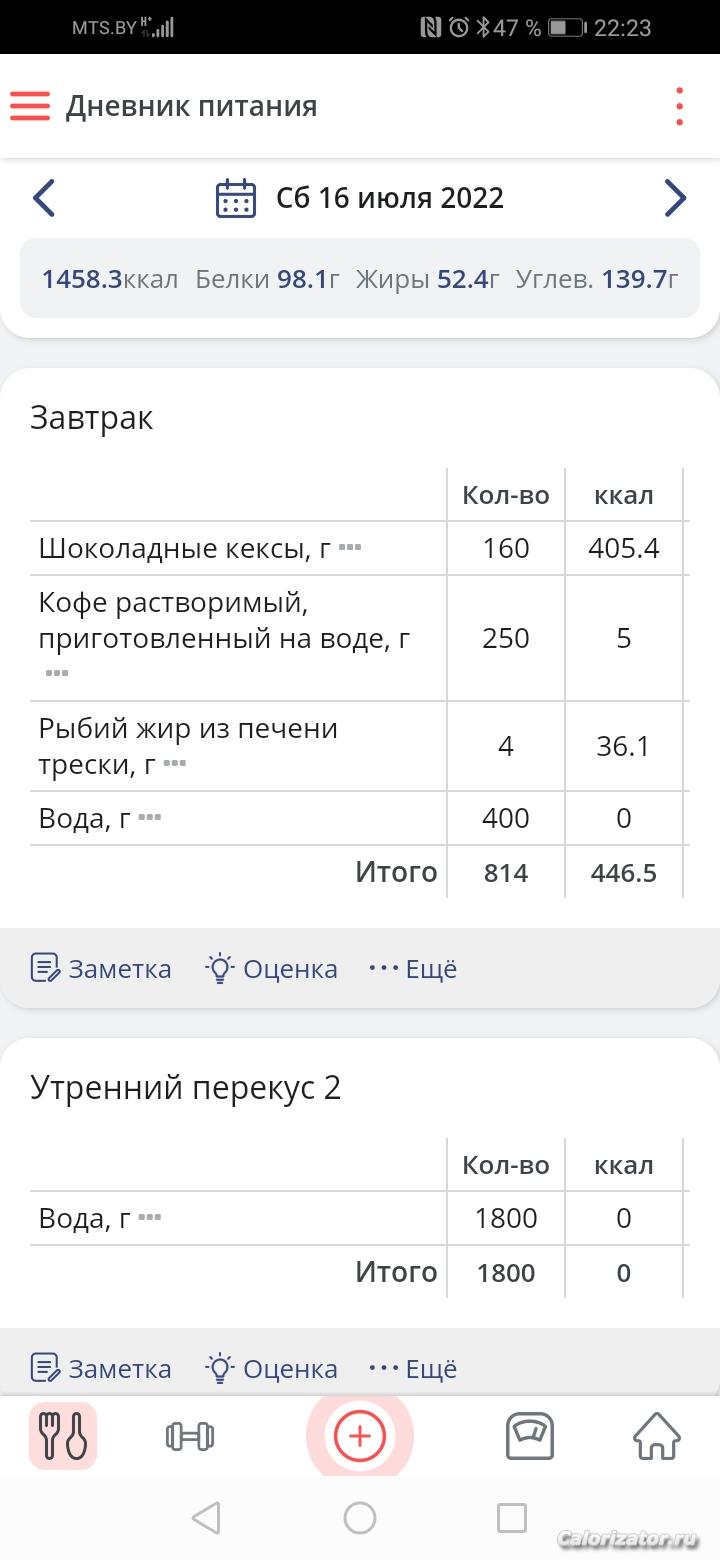This screenshot has width=720, height=1560.
Task: Open the three-dot overflow menu
Action: coord(679,106)
